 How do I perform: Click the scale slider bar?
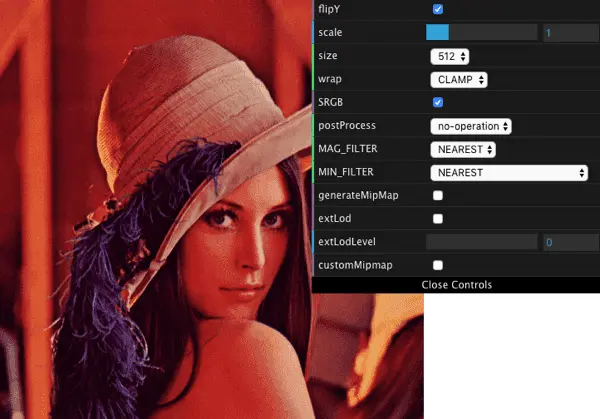482,33
